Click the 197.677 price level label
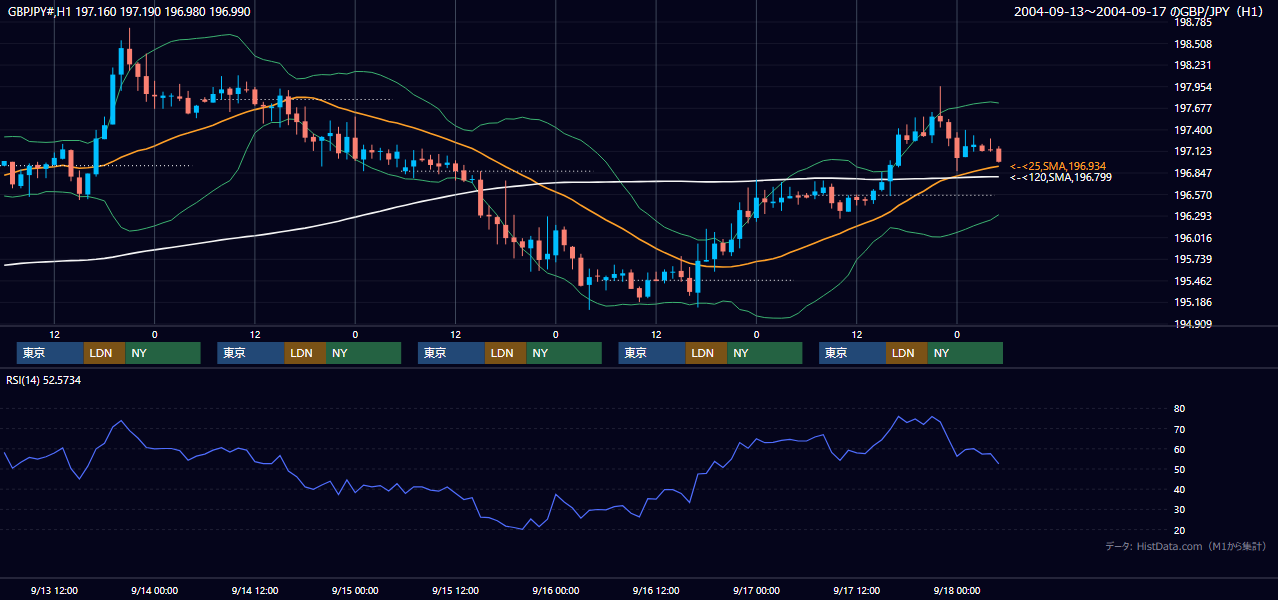The width and height of the screenshot is (1278, 600). [1193, 108]
